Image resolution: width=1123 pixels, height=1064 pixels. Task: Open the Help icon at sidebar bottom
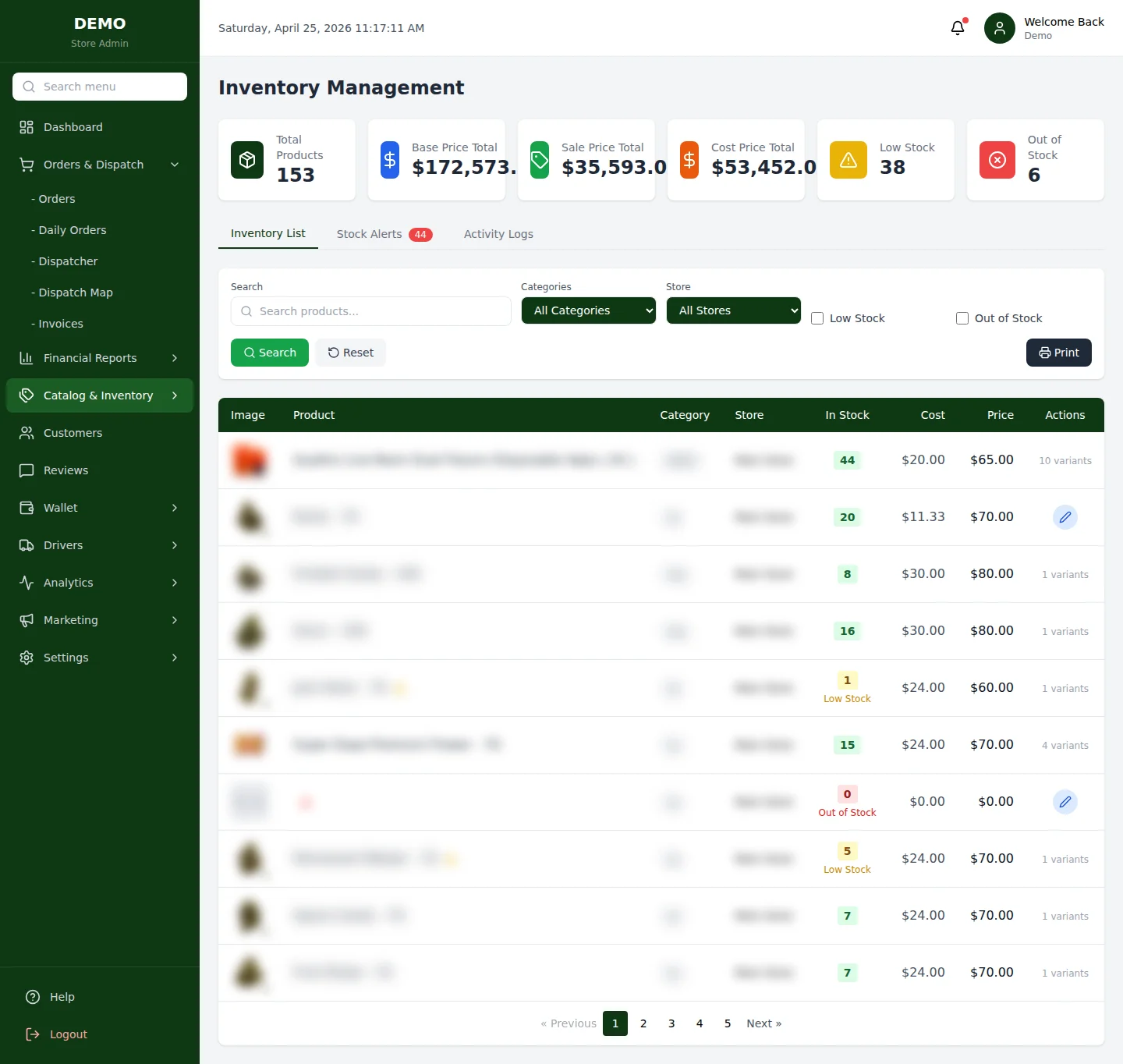(31, 997)
